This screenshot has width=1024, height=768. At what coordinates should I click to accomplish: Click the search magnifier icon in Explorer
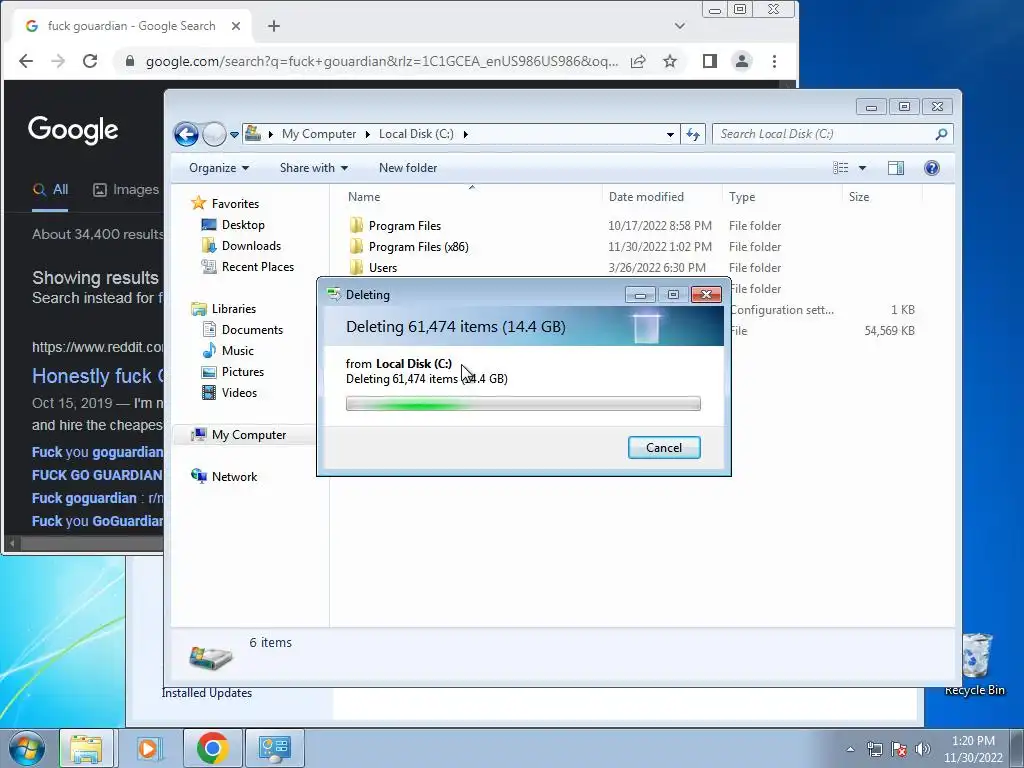pyautogui.click(x=941, y=134)
